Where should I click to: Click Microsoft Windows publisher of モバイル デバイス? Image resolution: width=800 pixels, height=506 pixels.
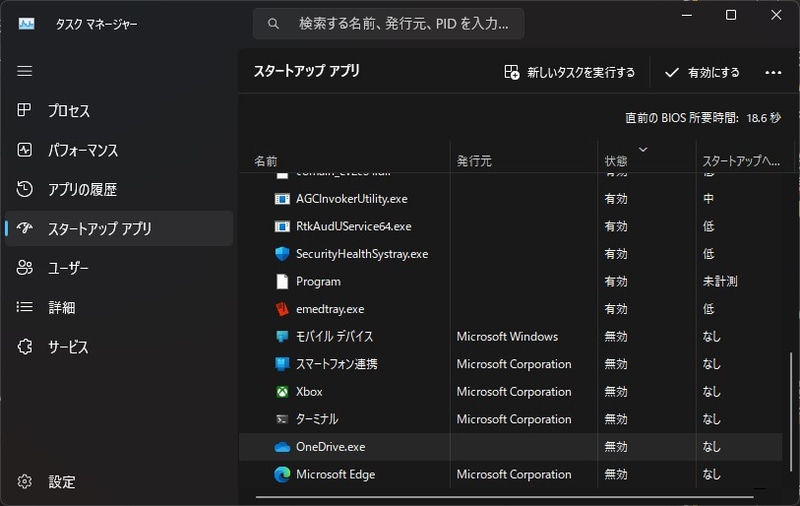[x=507, y=337]
